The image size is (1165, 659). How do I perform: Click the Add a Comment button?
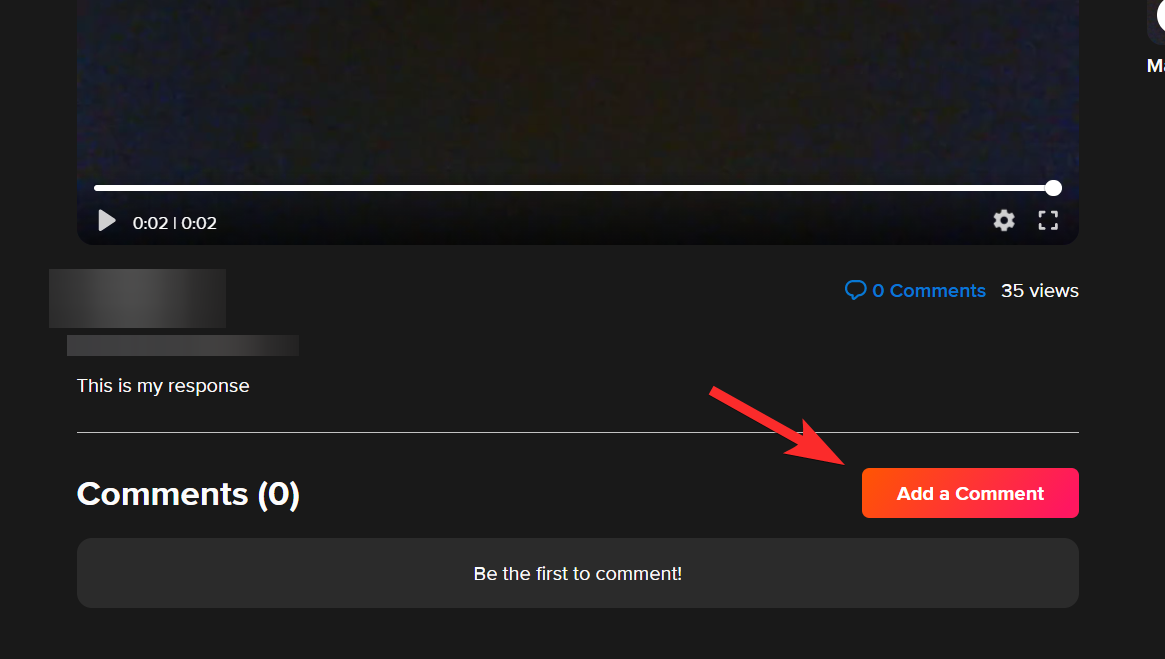[970, 493]
